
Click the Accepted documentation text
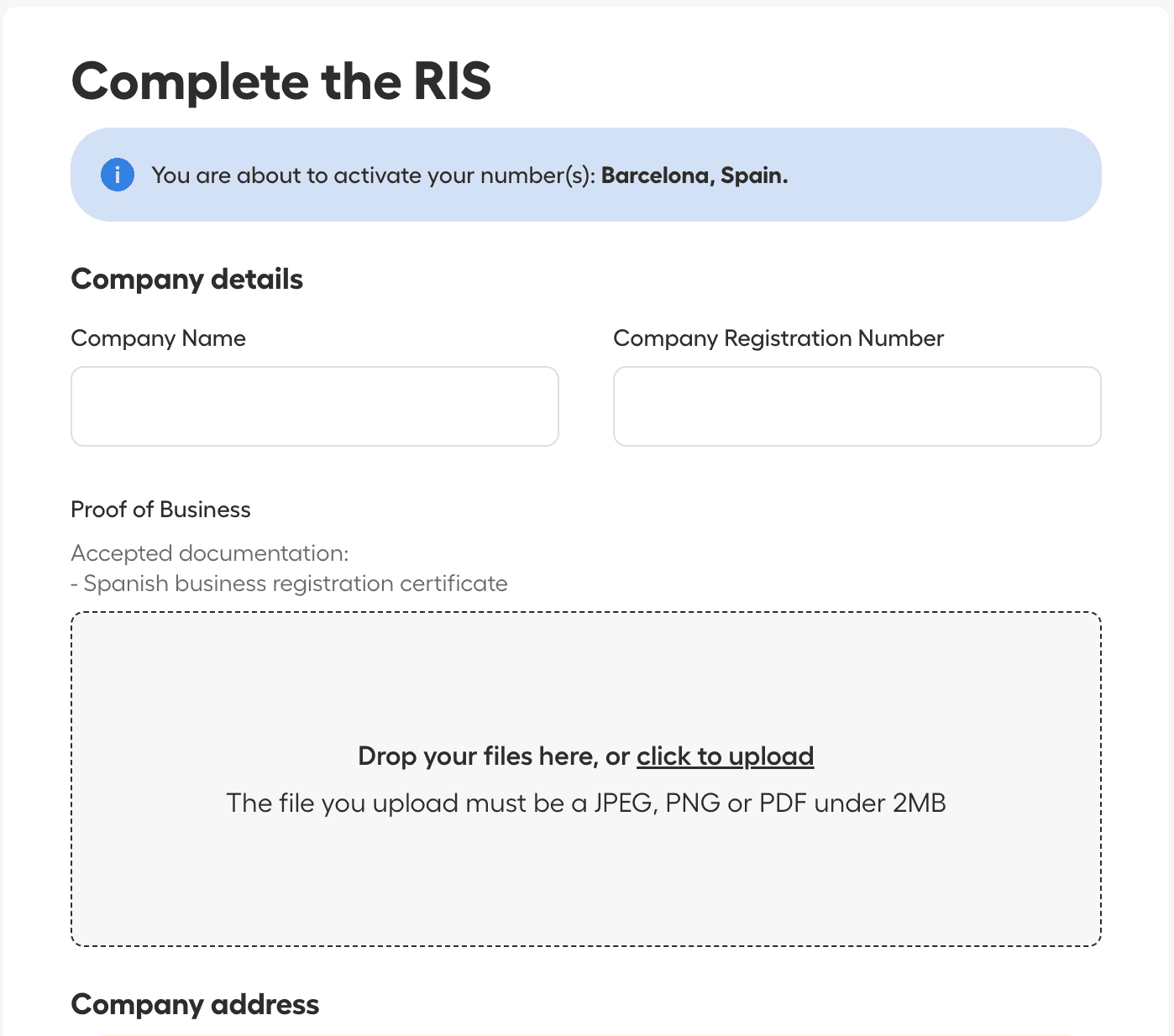pyautogui.click(x=209, y=552)
